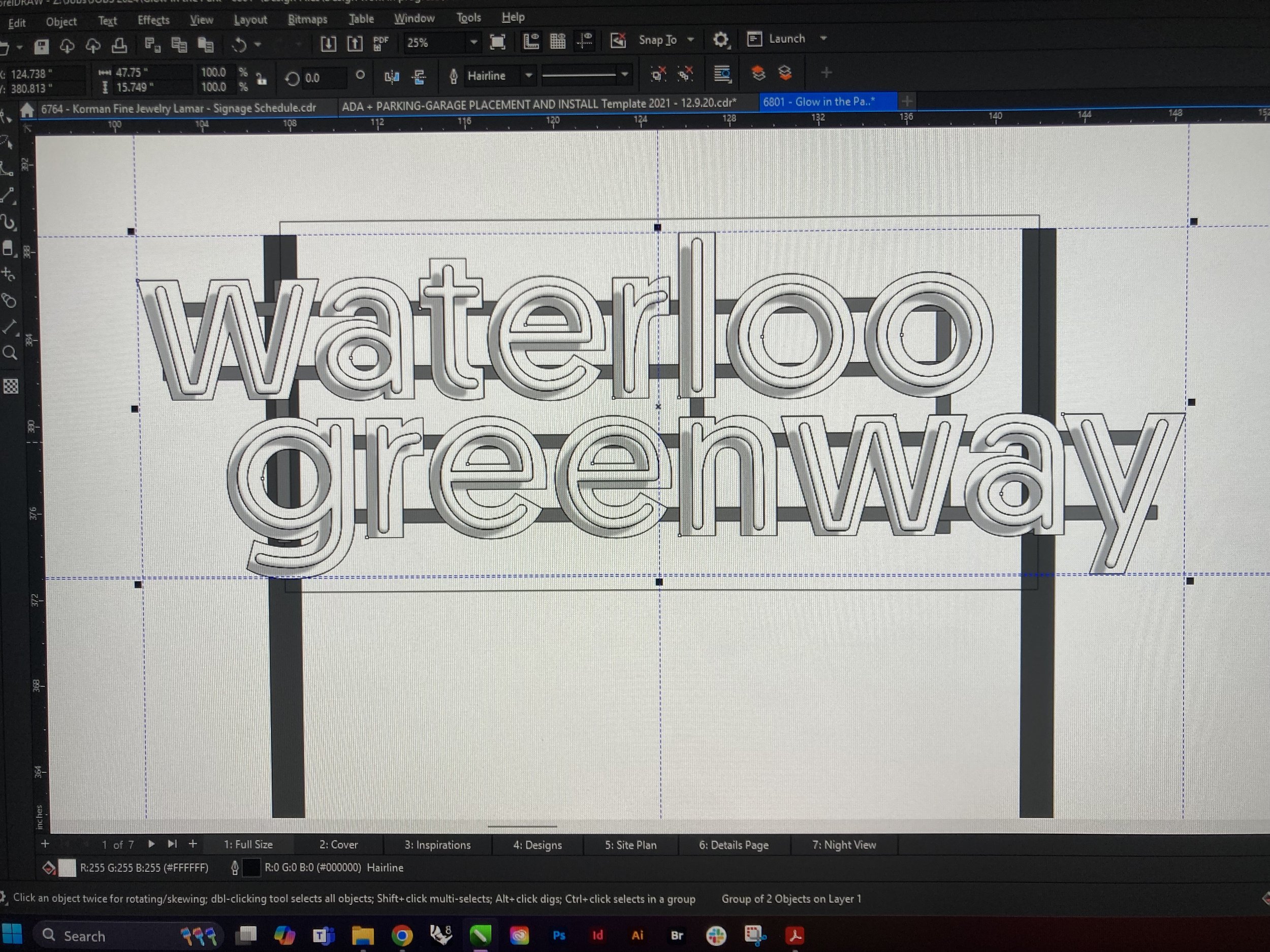This screenshot has height=952, width=1270.
Task: Toggle the Snap off icon
Action: [618, 40]
